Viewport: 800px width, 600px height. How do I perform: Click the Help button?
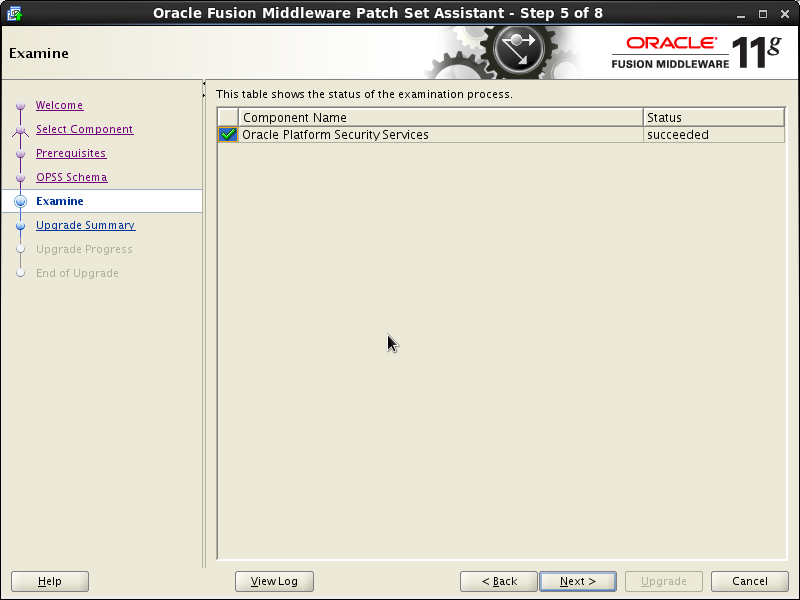pos(50,581)
